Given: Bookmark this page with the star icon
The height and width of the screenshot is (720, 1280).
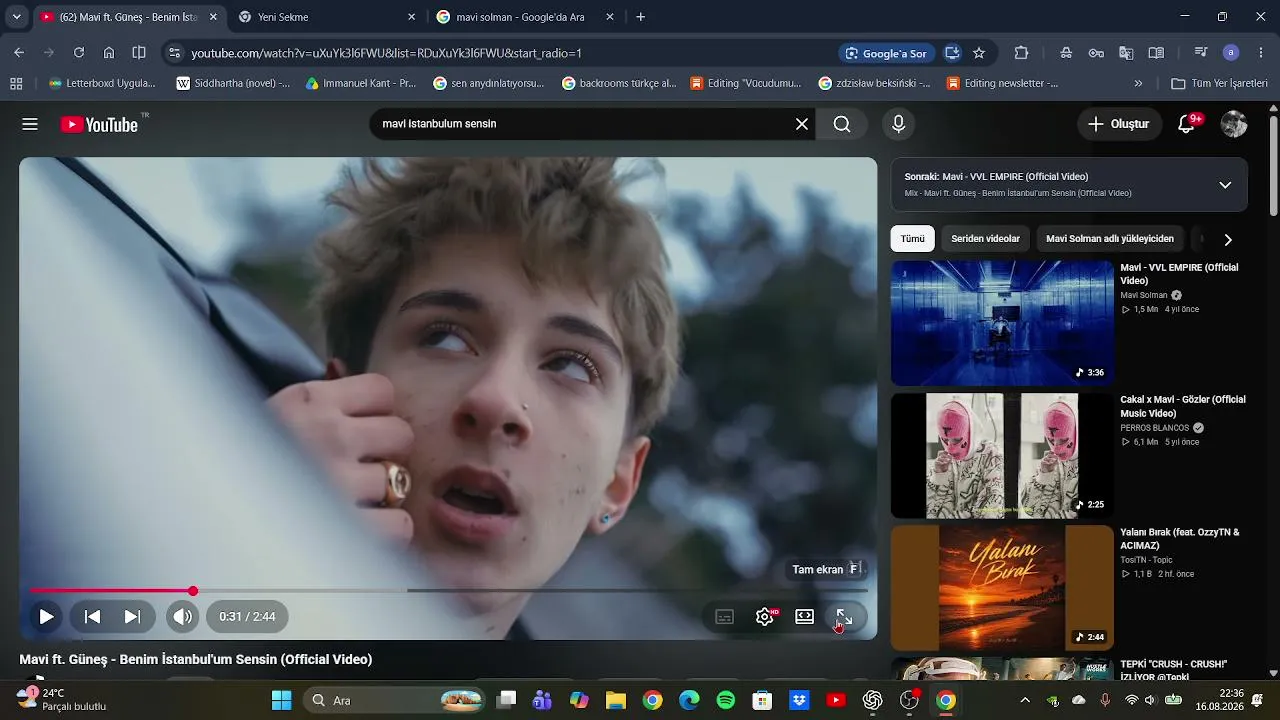Looking at the screenshot, I should click(979, 53).
